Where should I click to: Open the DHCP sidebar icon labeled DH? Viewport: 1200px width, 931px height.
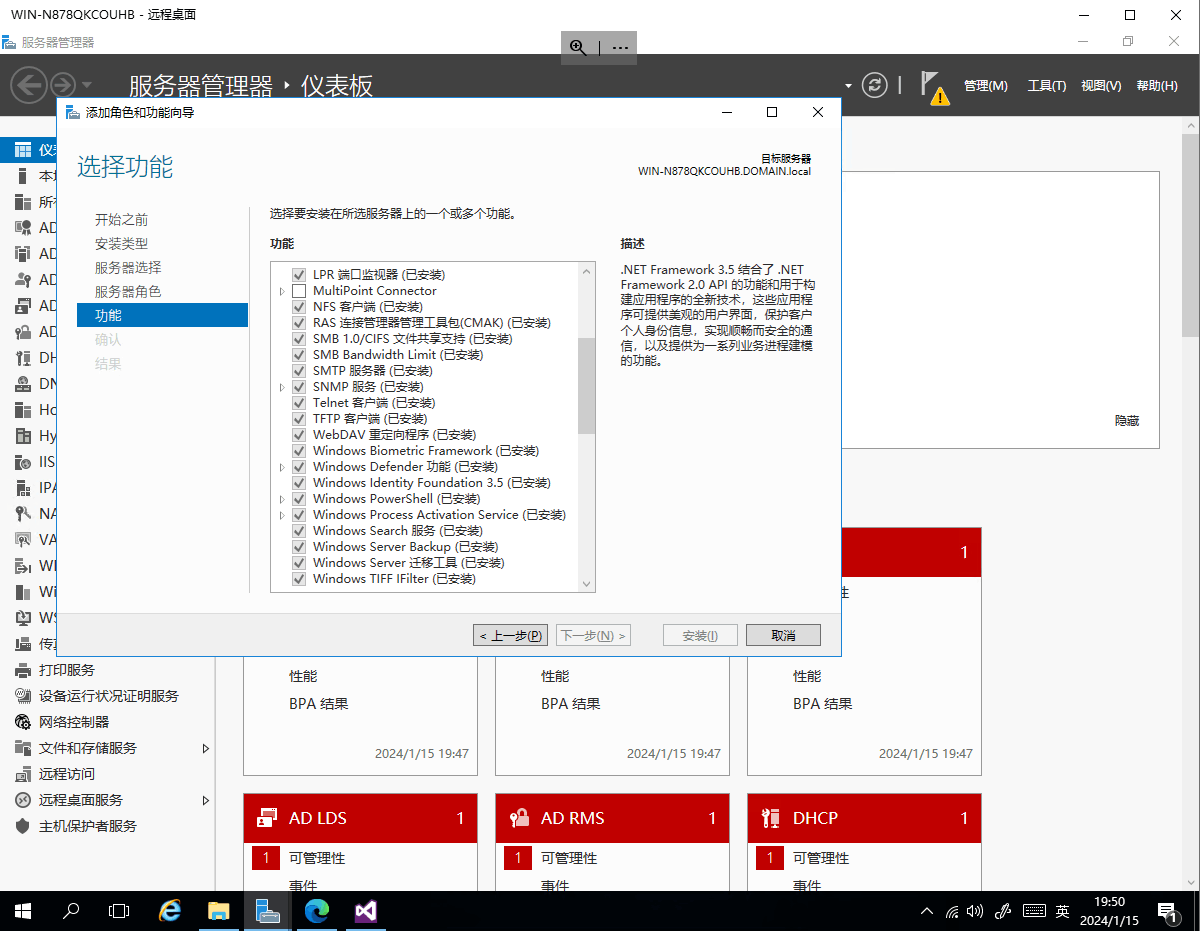click(x=23, y=358)
